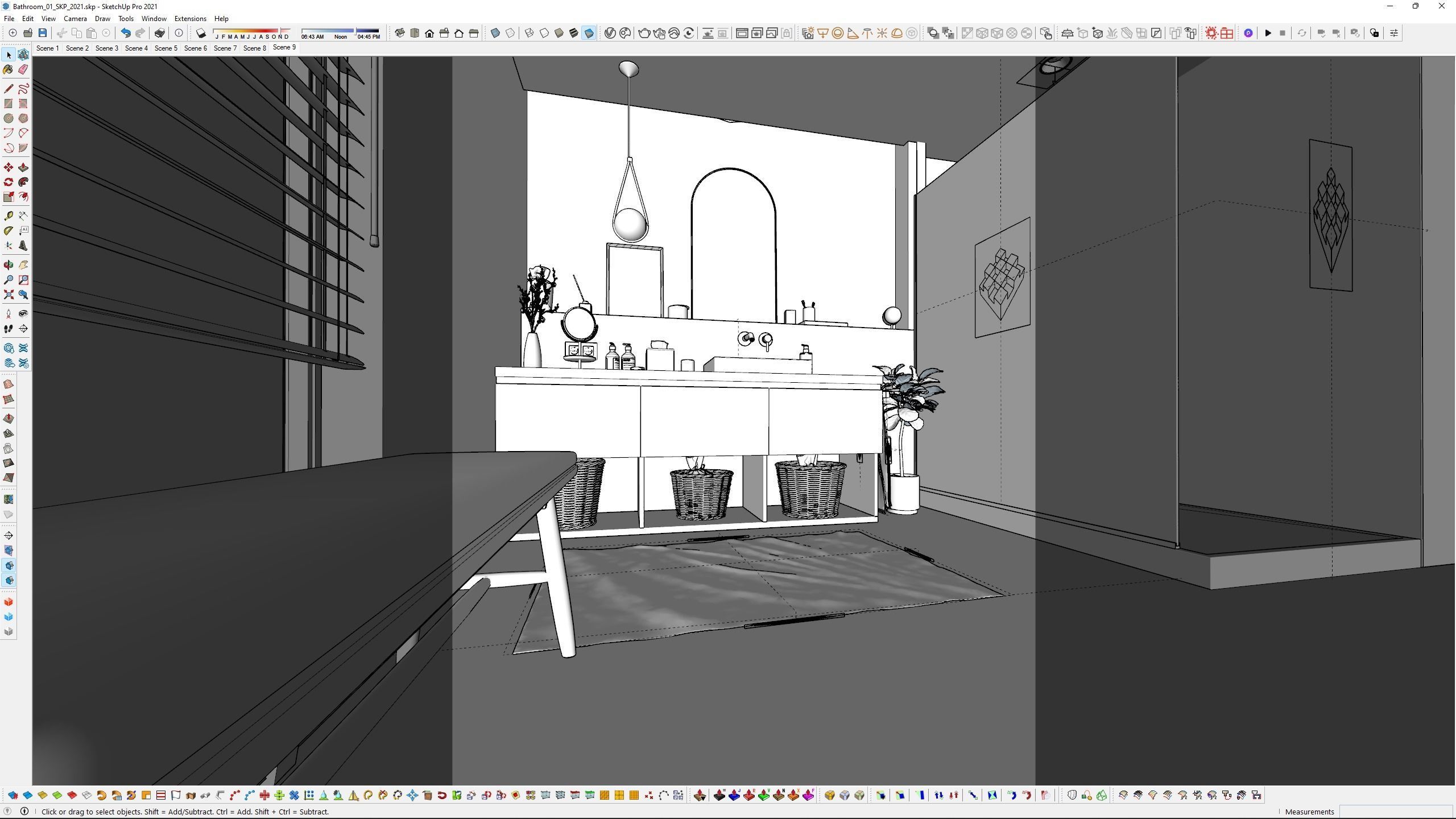The height and width of the screenshot is (819, 1456).
Task: Select the Zoom magnifier tool
Action: (9, 280)
